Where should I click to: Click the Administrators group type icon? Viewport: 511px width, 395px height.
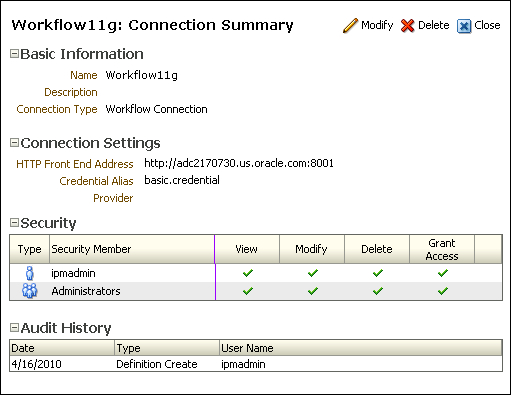click(30, 291)
